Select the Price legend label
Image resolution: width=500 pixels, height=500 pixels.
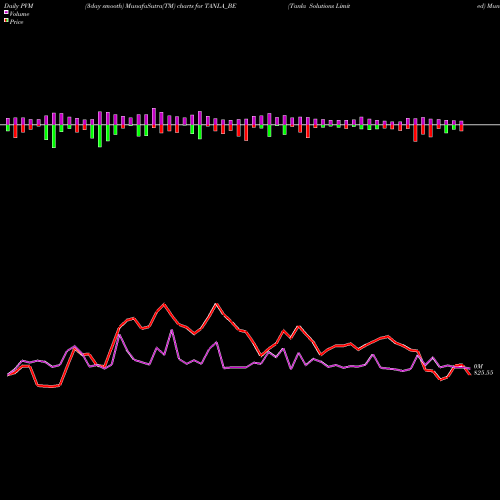(x=16, y=22)
